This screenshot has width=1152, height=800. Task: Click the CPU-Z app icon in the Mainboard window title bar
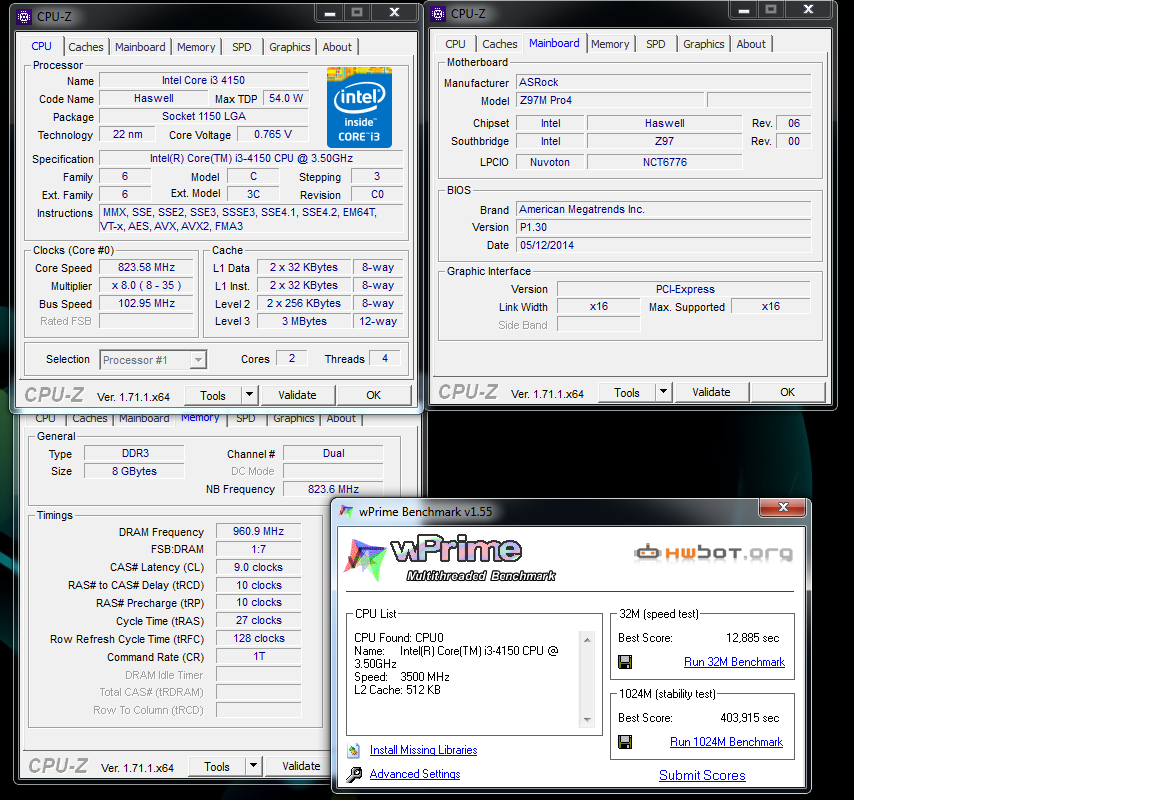(x=439, y=13)
